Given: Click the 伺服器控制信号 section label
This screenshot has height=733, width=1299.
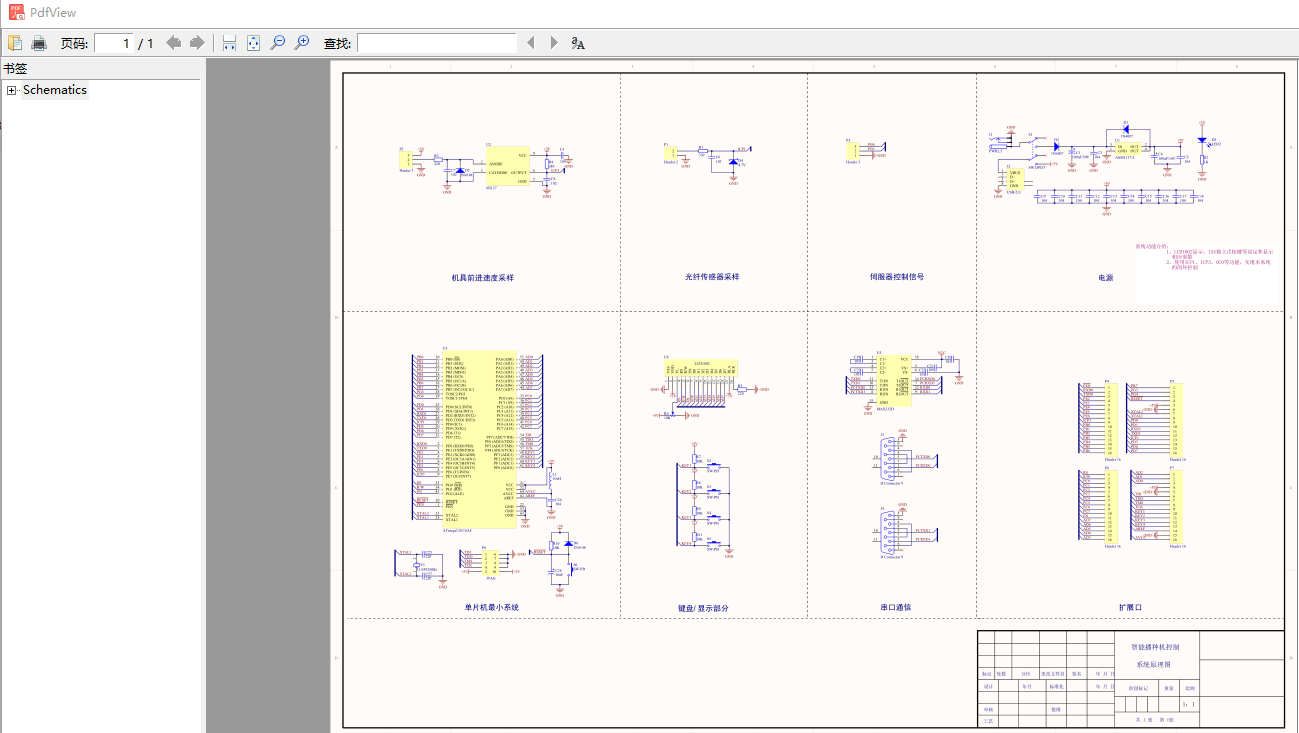Looking at the screenshot, I should (897, 277).
